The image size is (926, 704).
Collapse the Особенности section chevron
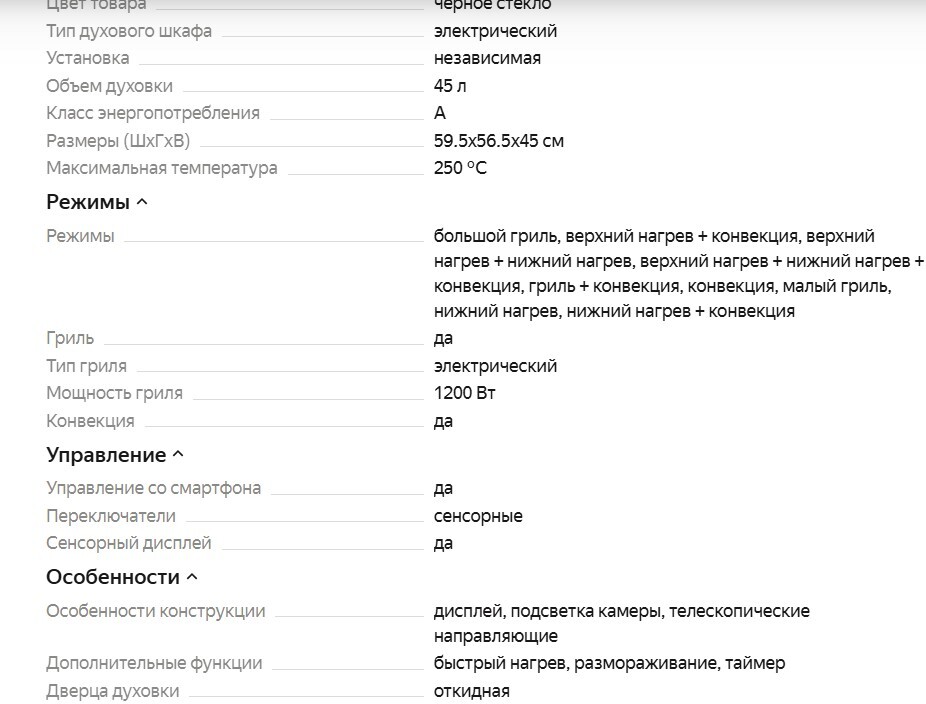coord(192,578)
